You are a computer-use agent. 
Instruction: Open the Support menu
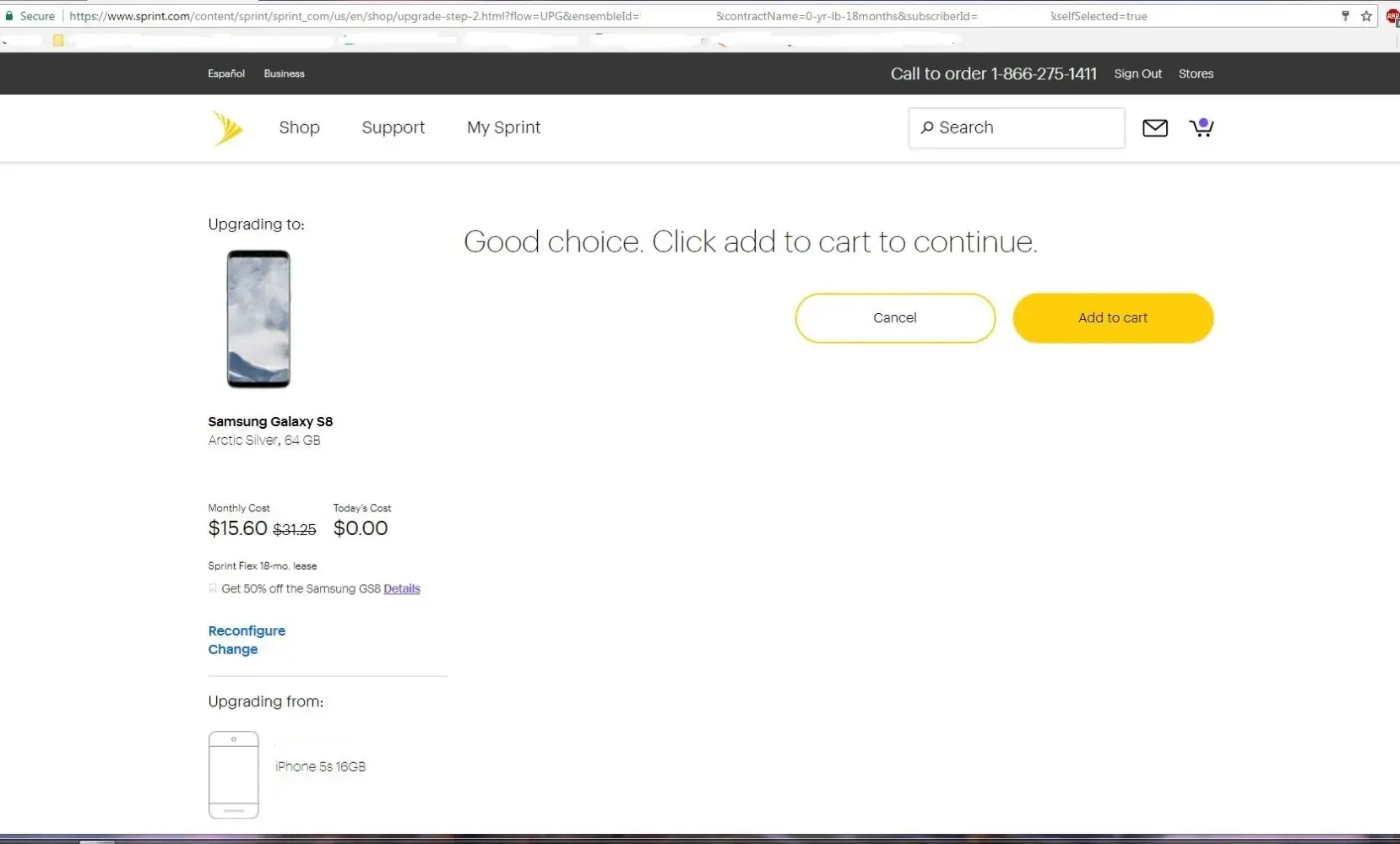(x=393, y=127)
